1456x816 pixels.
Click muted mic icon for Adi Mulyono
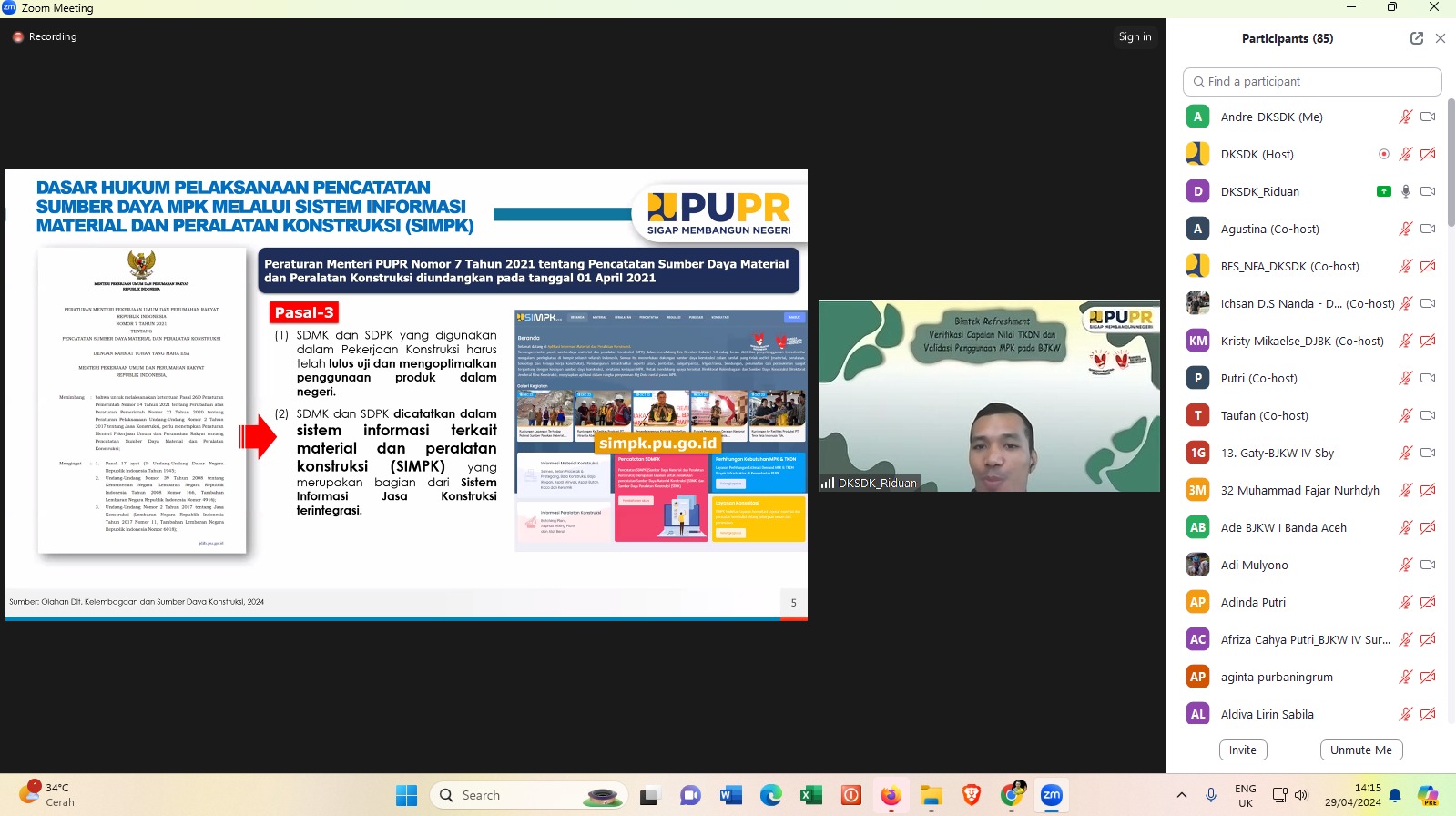pyautogui.click(x=1406, y=565)
